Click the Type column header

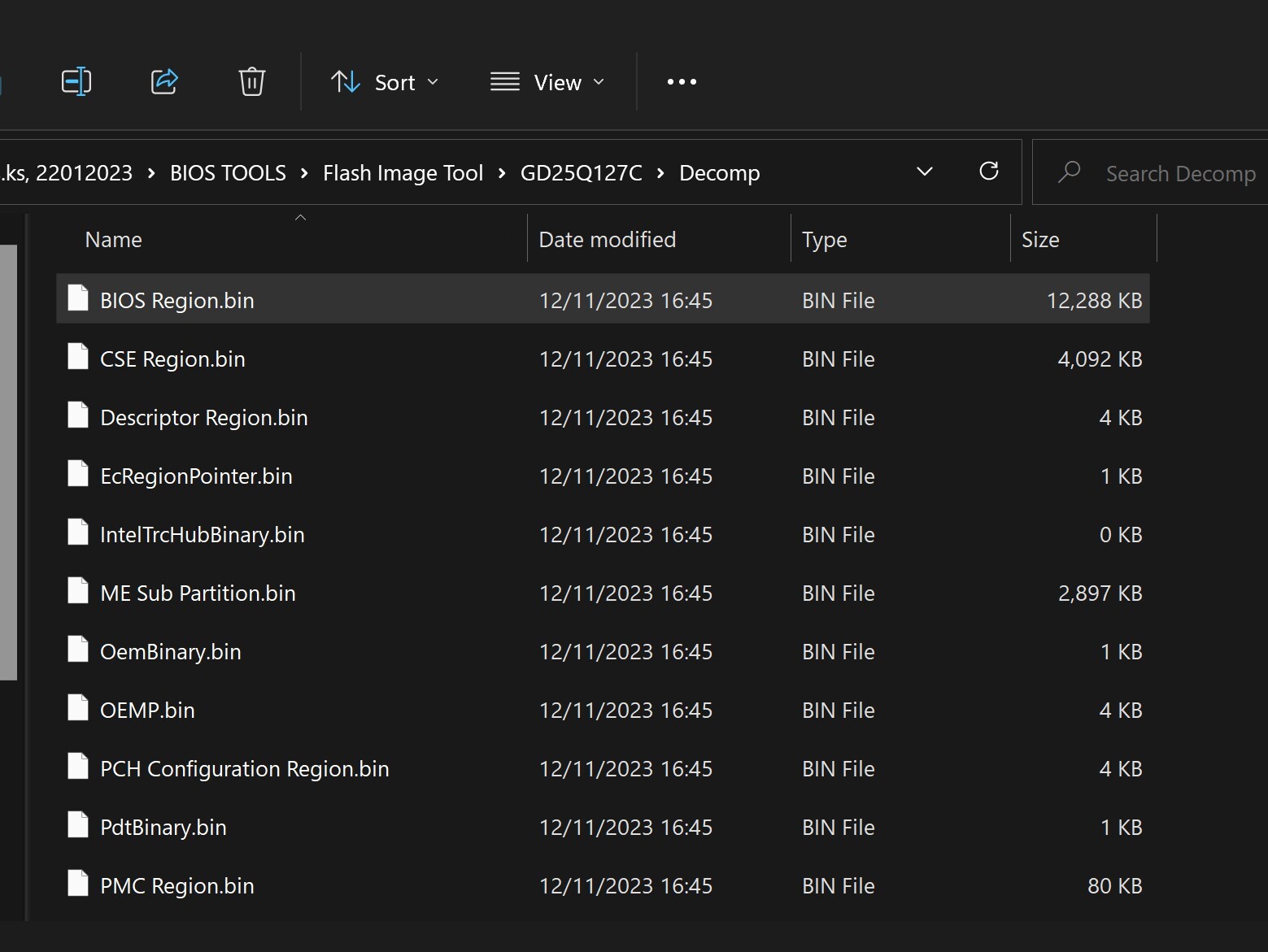click(824, 240)
